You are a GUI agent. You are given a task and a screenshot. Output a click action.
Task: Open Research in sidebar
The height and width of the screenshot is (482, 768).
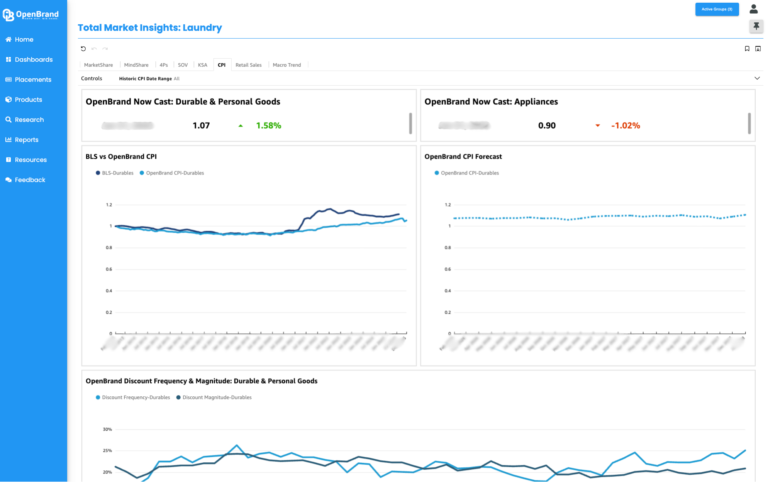24,120
